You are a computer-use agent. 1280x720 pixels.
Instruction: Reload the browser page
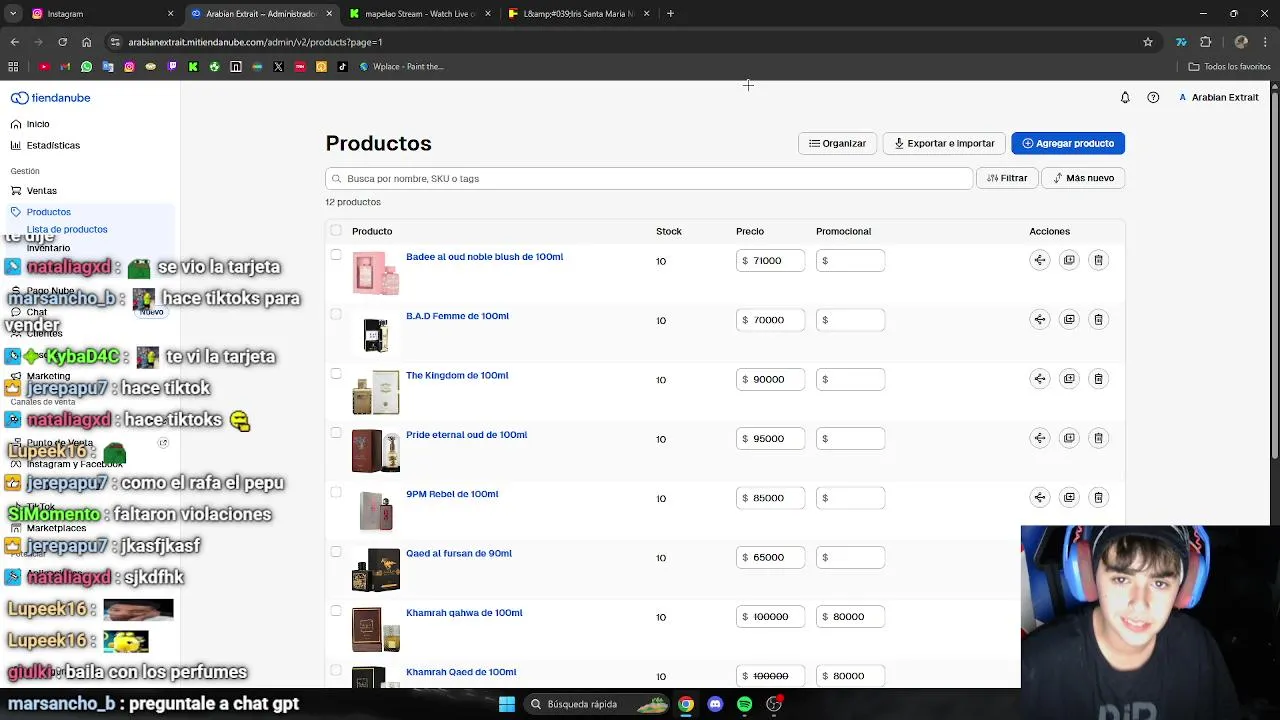point(62,42)
